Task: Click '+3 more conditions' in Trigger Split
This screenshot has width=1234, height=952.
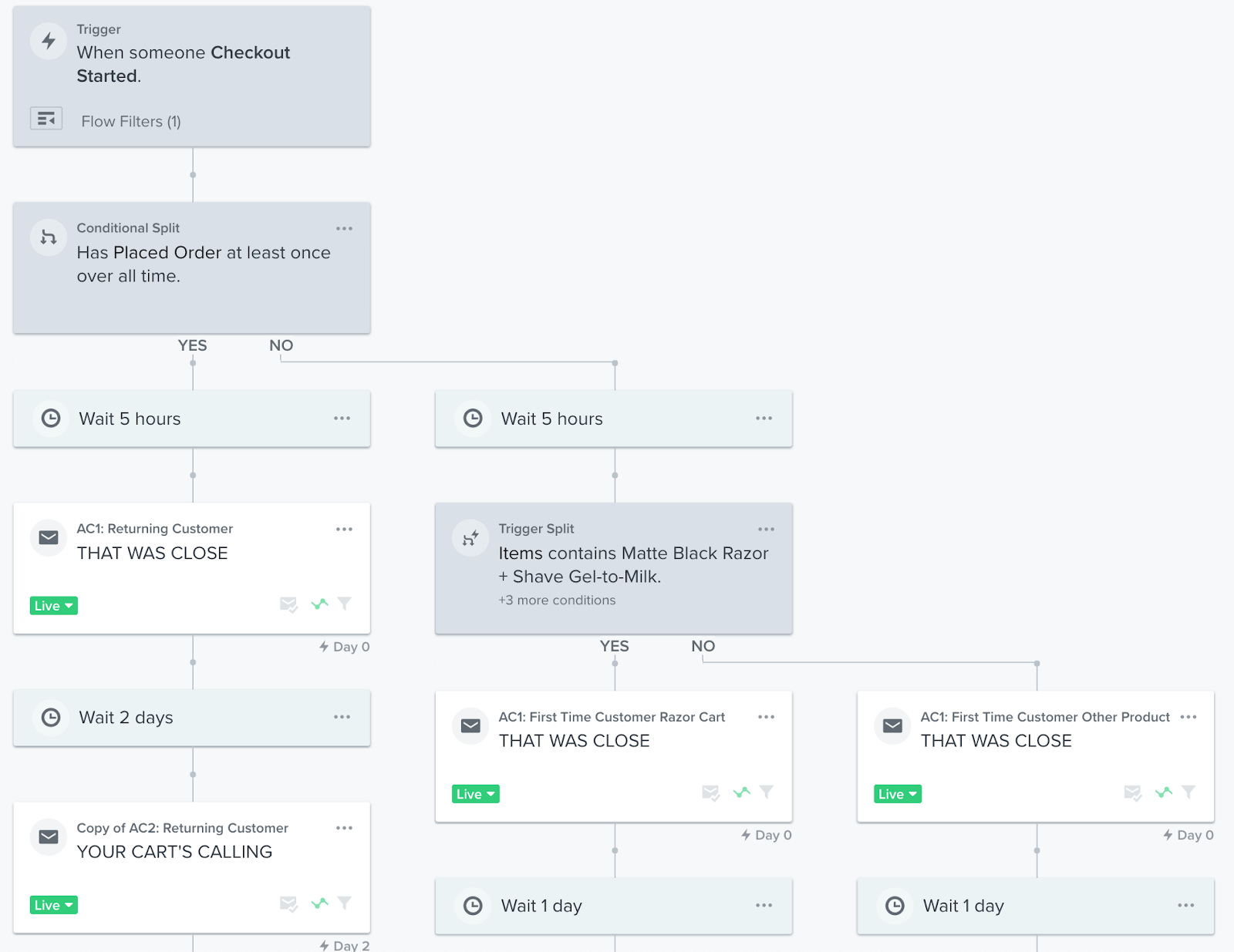Action: click(557, 600)
